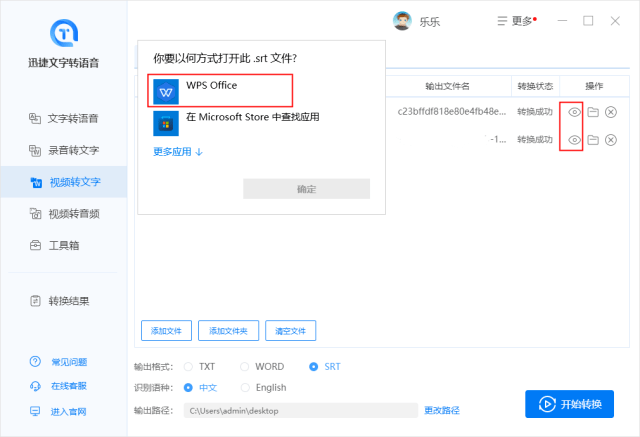Click the eye preview icon in first row

tap(574, 112)
